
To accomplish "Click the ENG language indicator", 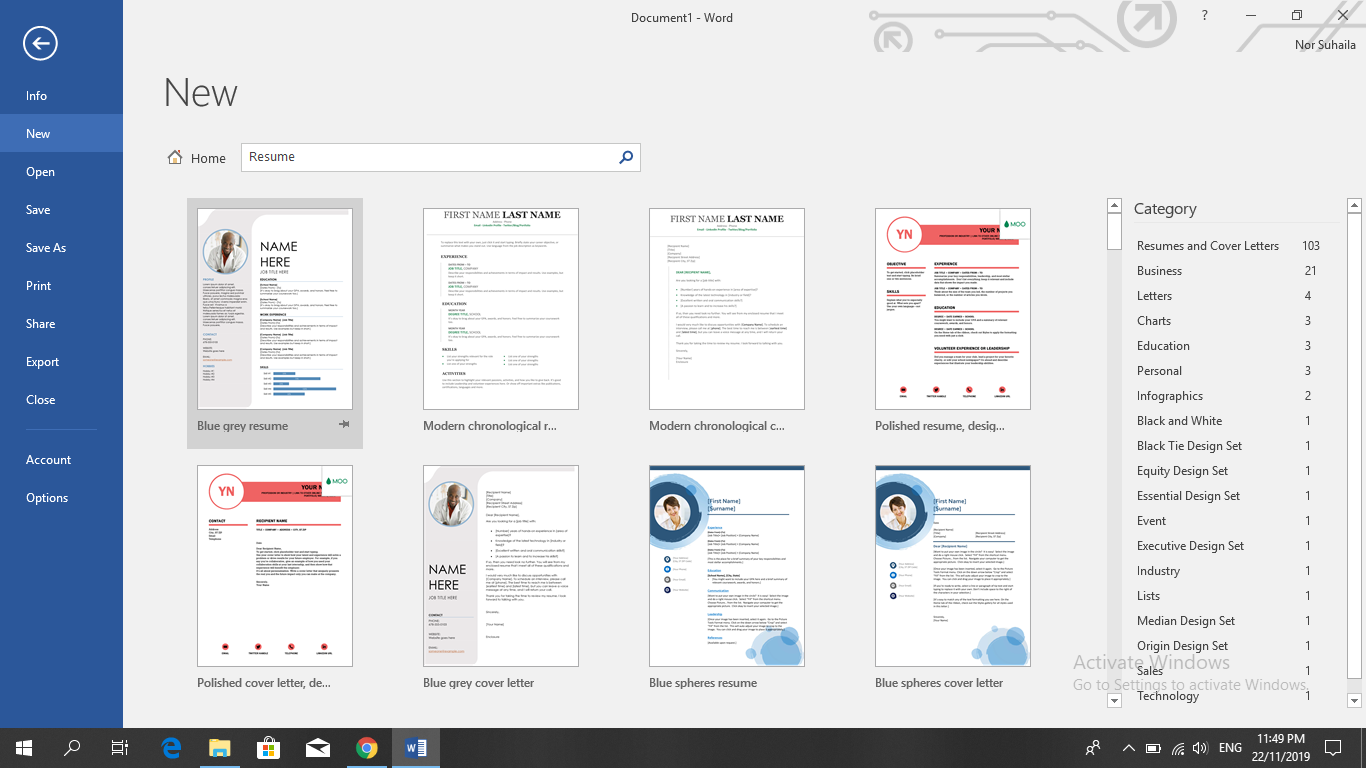I will pyautogui.click(x=1230, y=748).
